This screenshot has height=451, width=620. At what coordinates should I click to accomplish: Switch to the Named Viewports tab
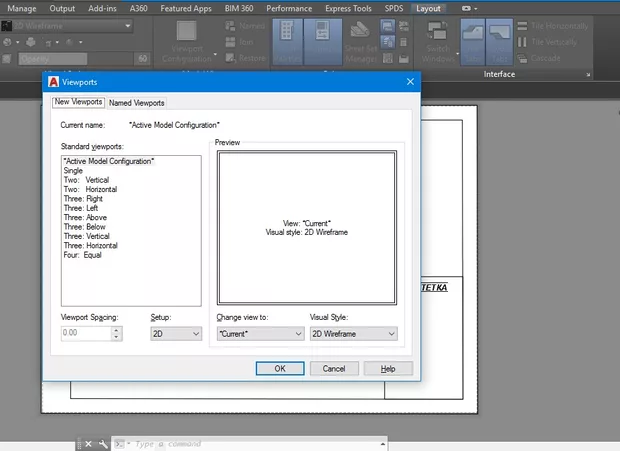pos(137,103)
